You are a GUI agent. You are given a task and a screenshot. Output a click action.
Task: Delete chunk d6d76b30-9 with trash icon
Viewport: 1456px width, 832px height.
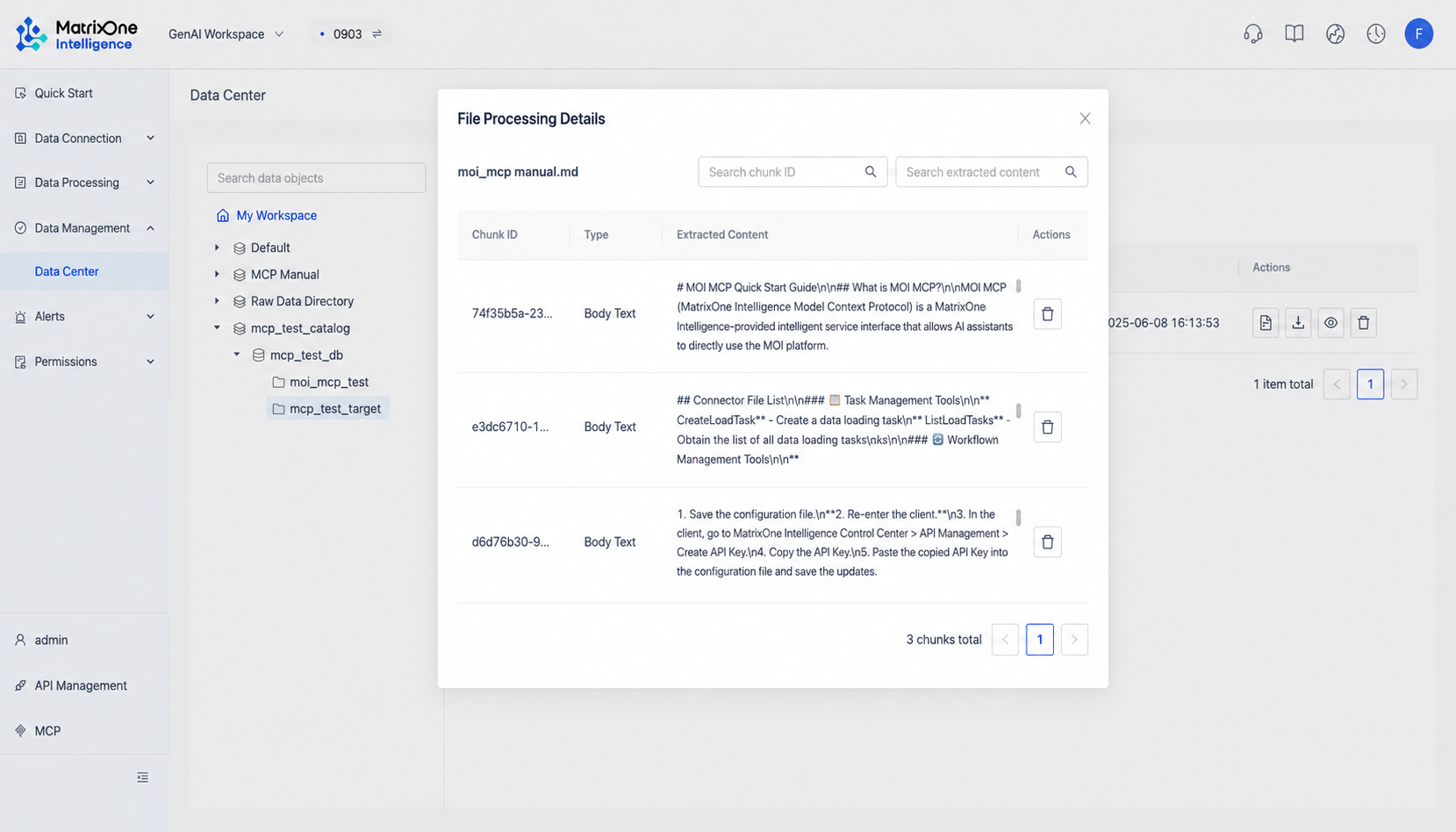pyautogui.click(x=1047, y=542)
